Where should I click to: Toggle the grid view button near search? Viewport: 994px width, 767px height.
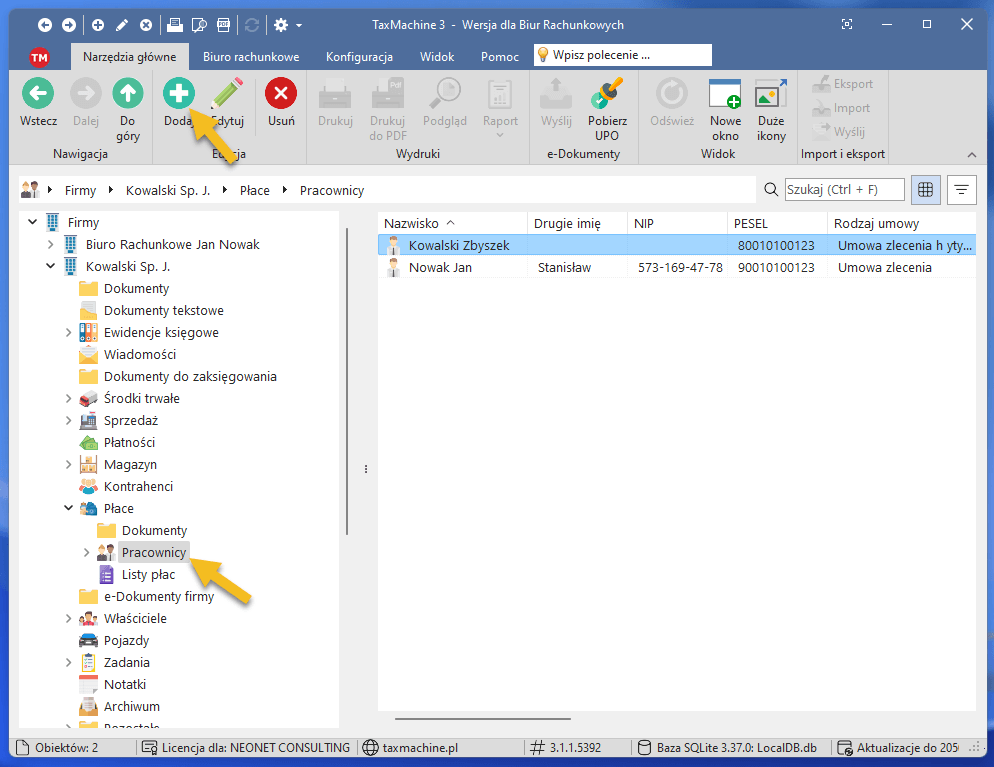pyautogui.click(x=926, y=189)
